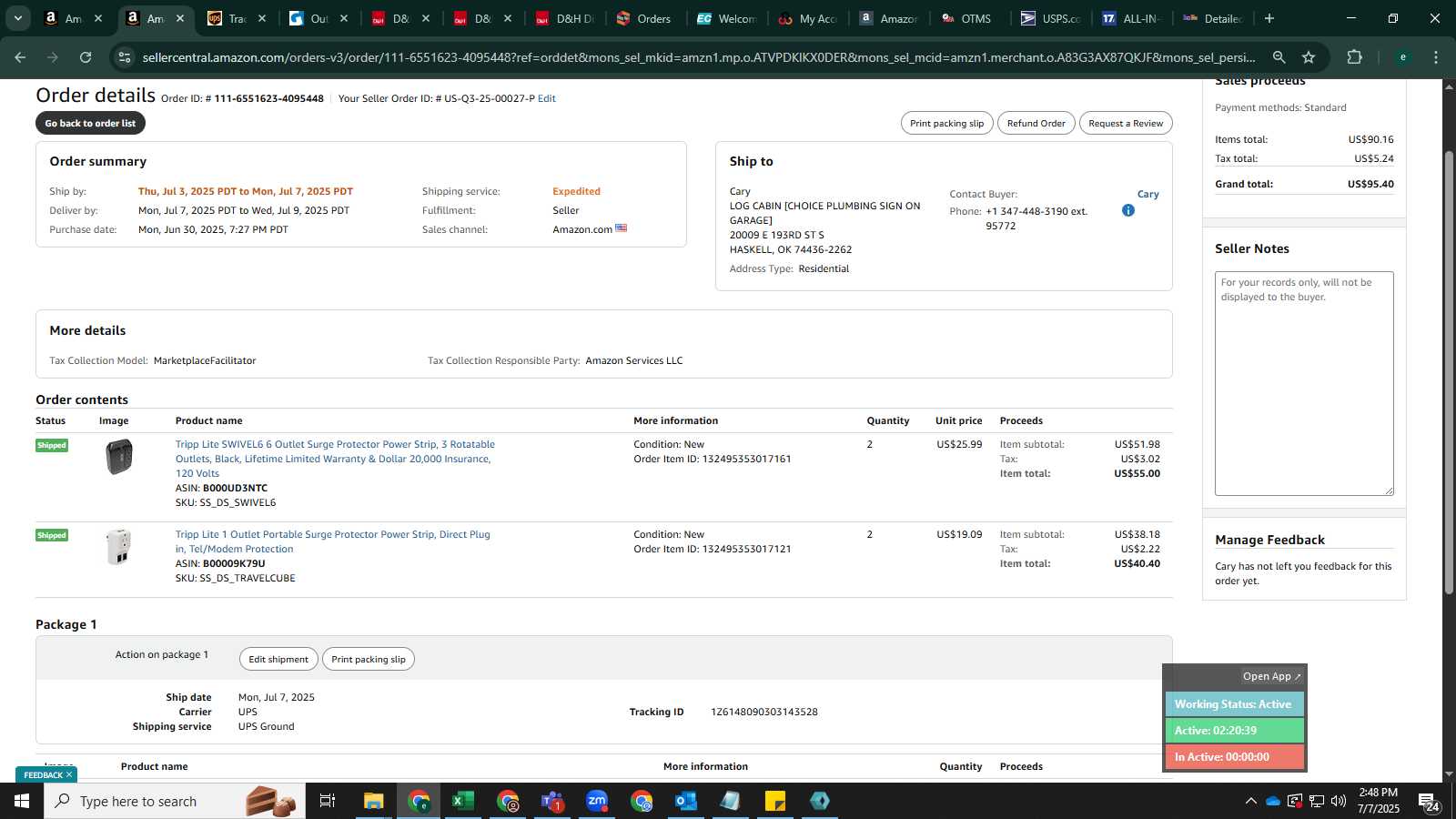
Task: Click Go back to order list button
Action: tap(90, 123)
